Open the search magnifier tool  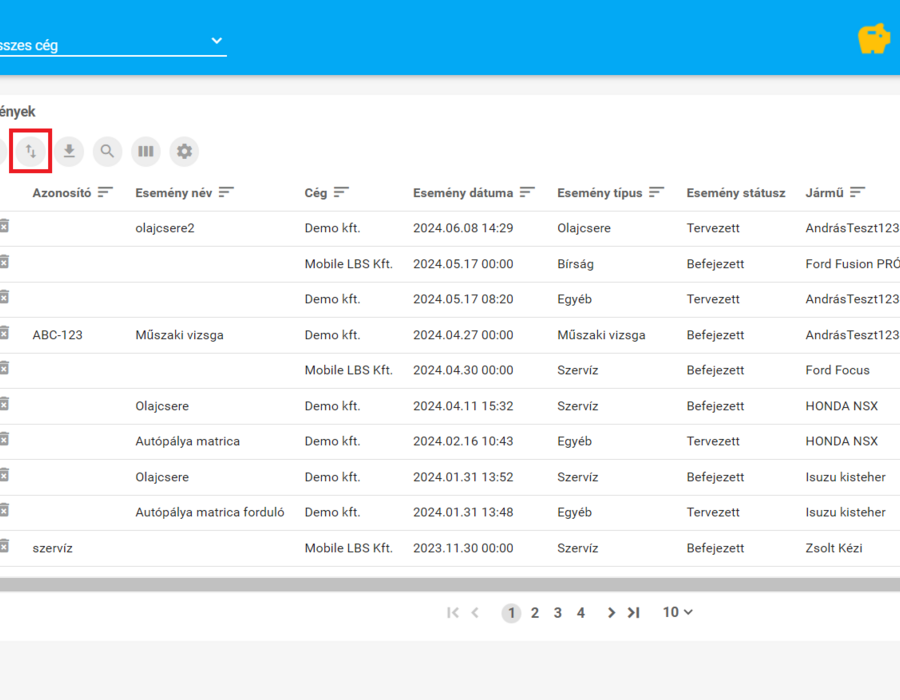107,151
